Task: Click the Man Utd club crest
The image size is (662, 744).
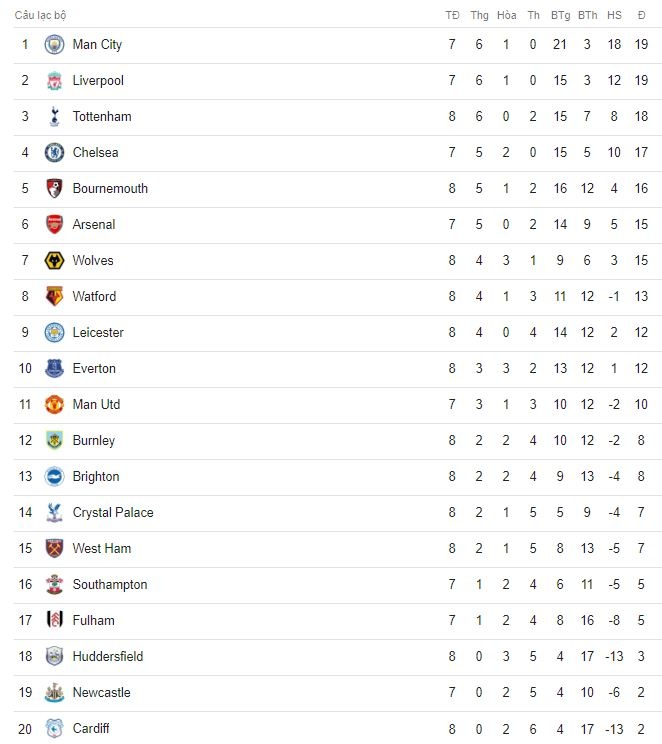Action: coord(54,405)
